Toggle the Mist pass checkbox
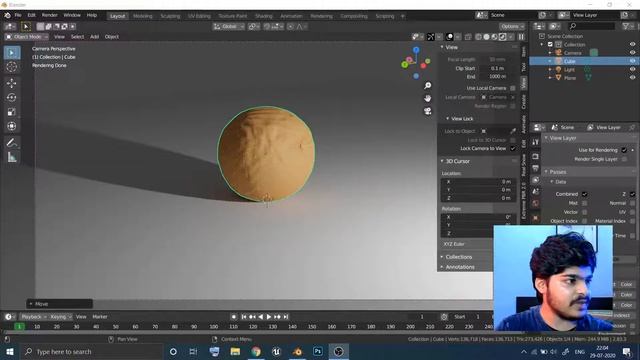 584,203
